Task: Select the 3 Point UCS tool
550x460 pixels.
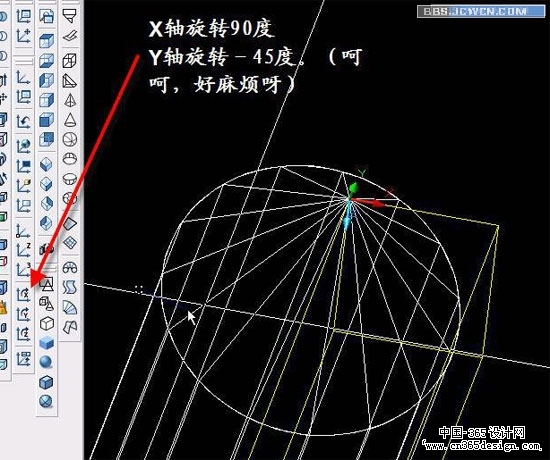Action: pos(24,269)
